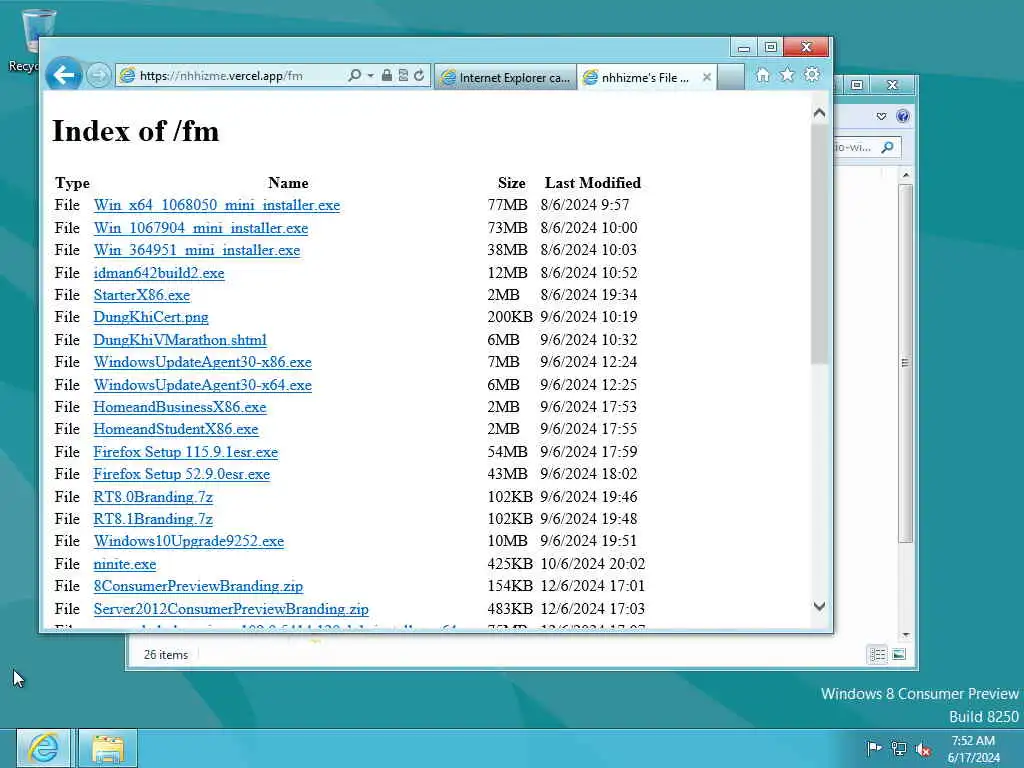Screen dimensions: 1024x768
Task: Click the '77MB' size cell
Action: 507,205
